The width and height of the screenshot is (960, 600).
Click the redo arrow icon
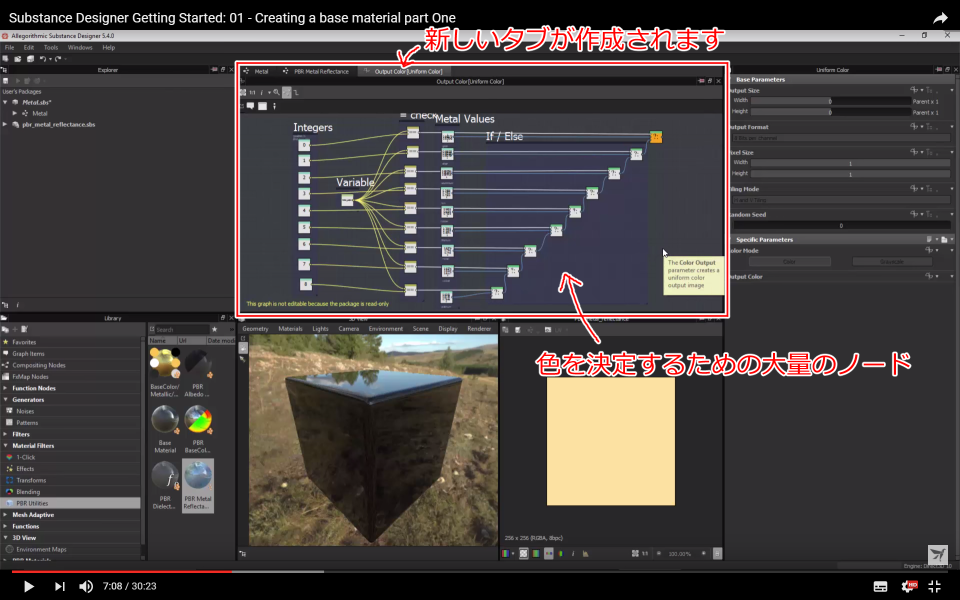(x=58, y=59)
